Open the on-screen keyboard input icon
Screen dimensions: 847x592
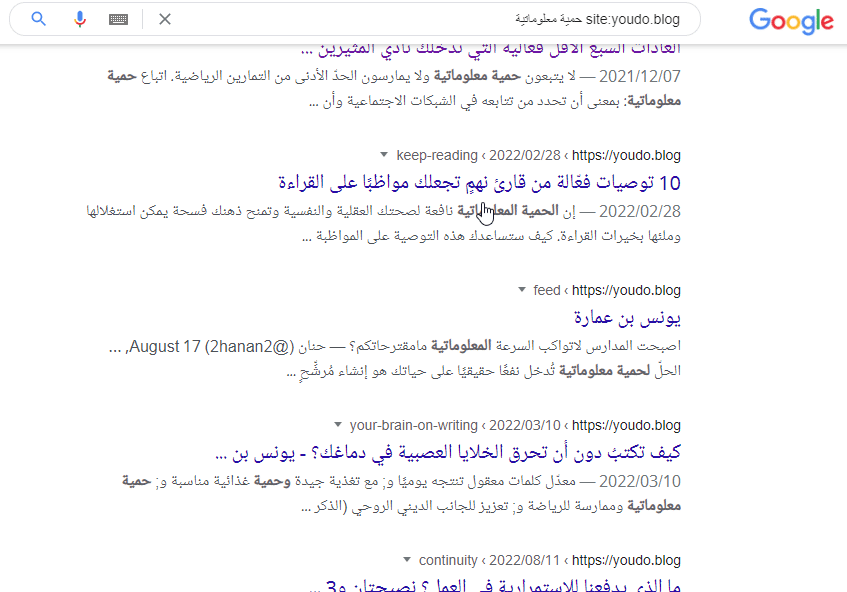click(x=118, y=18)
